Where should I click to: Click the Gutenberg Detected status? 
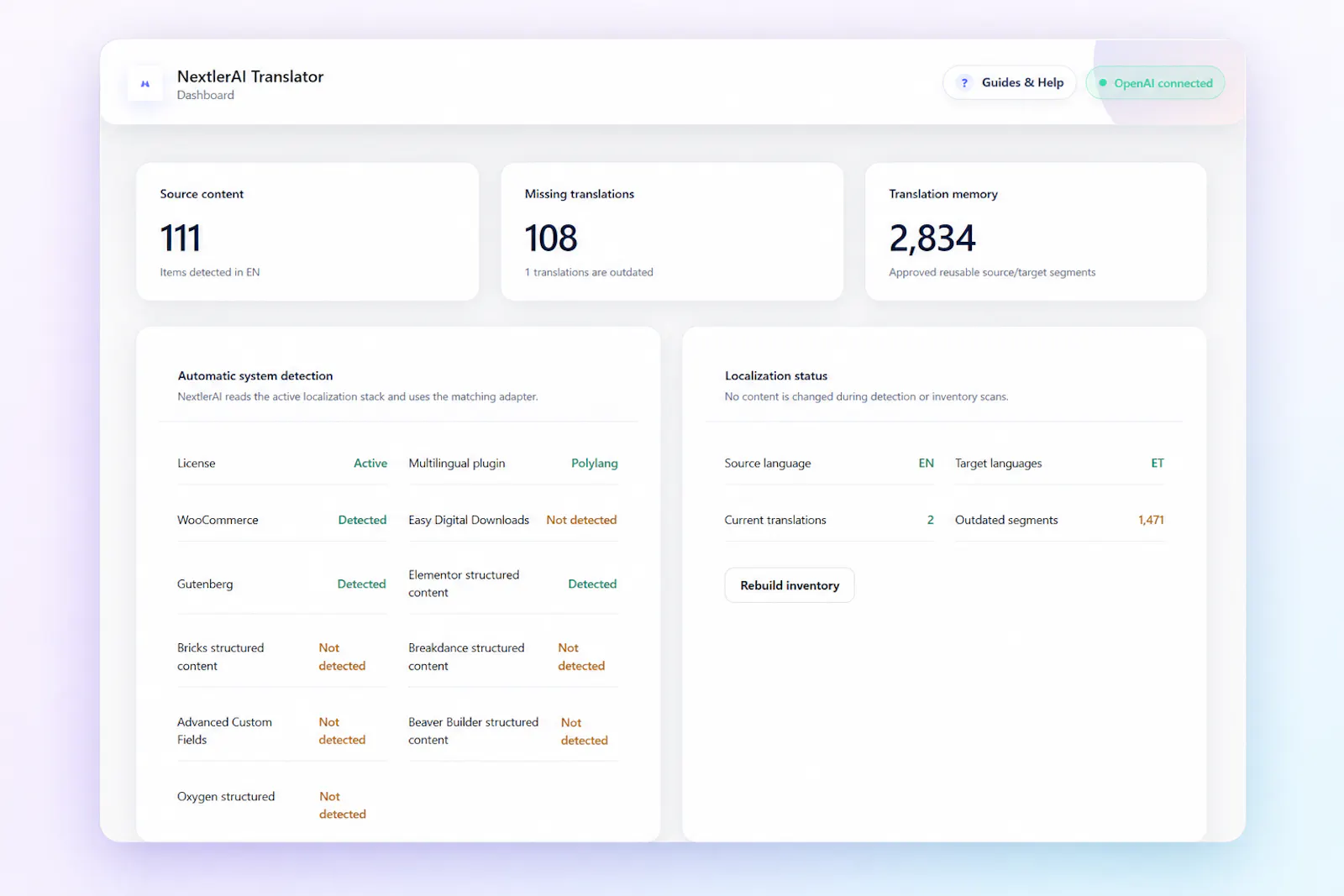pos(361,584)
